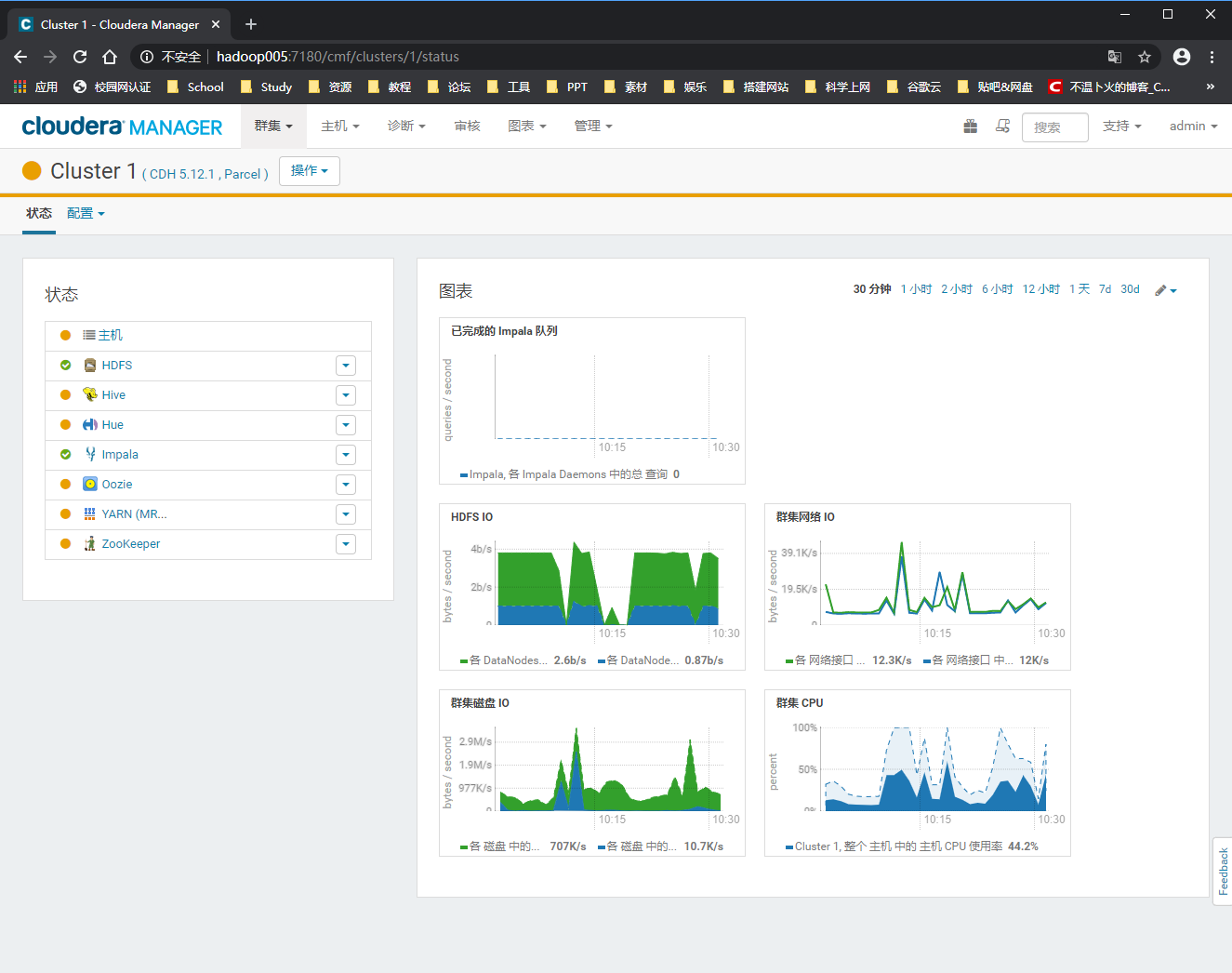Open YARN actions dropdown arrow
This screenshot has width=1232, height=973.
click(x=346, y=514)
